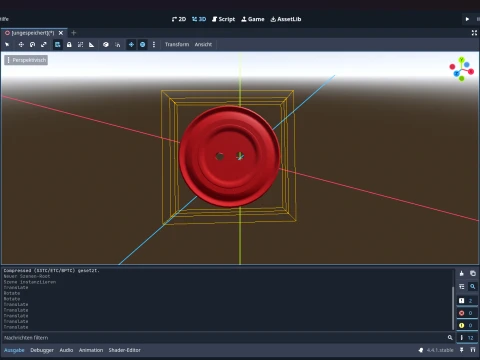Toggle standard messages filter showing 2
480x360 pixels.
(x=467, y=300)
